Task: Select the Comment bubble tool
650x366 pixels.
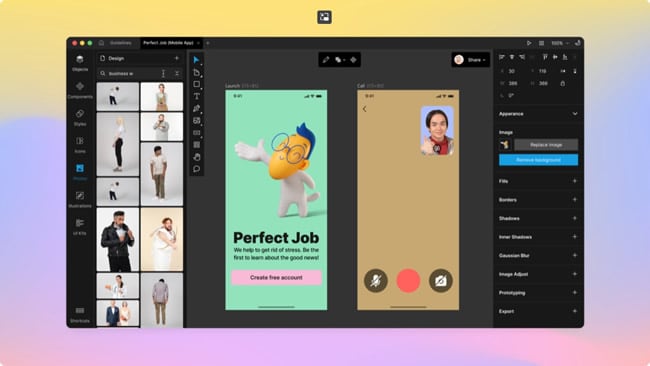Action: [x=196, y=169]
